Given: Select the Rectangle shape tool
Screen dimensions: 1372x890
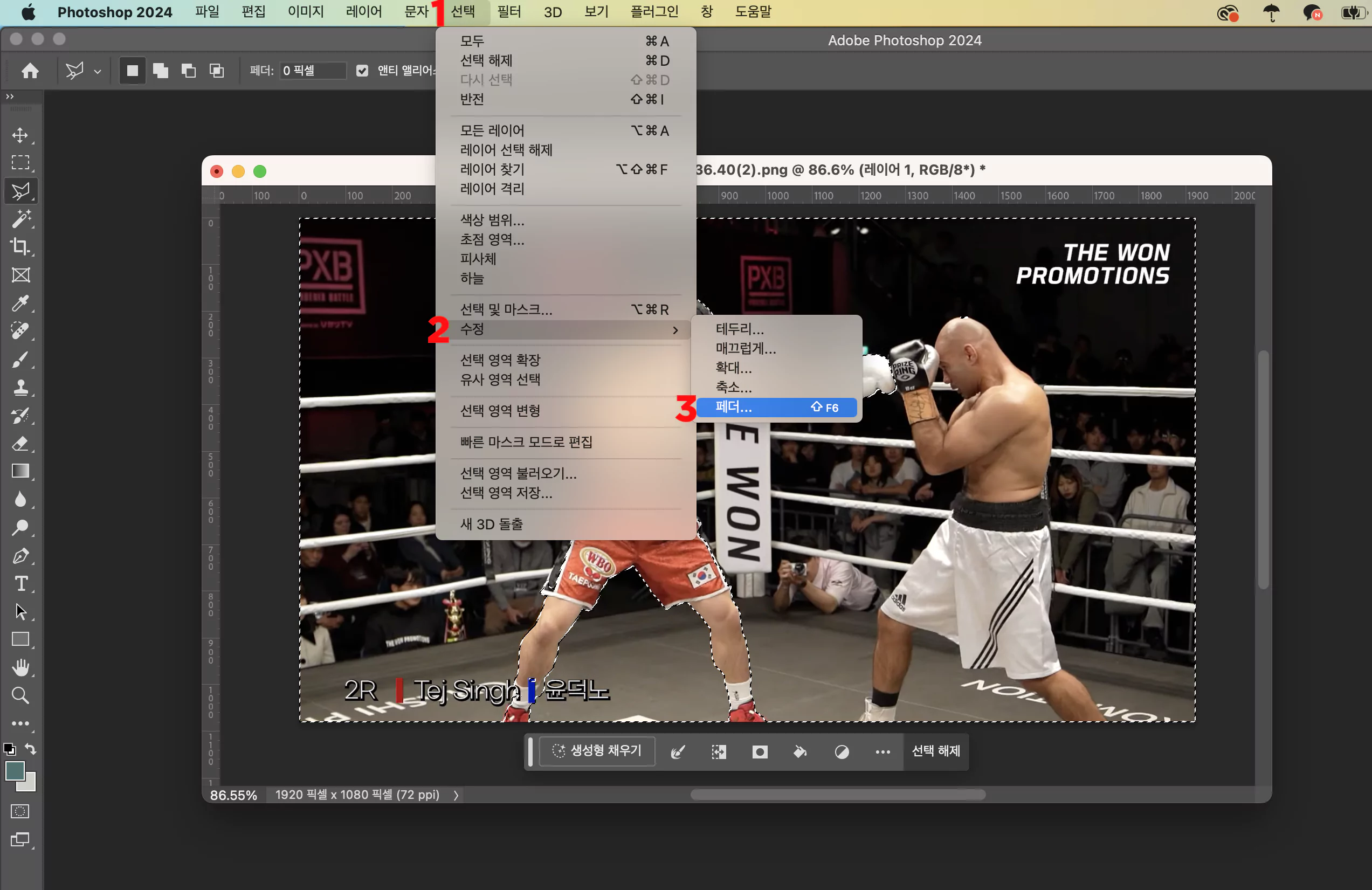Looking at the screenshot, I should 20,639.
